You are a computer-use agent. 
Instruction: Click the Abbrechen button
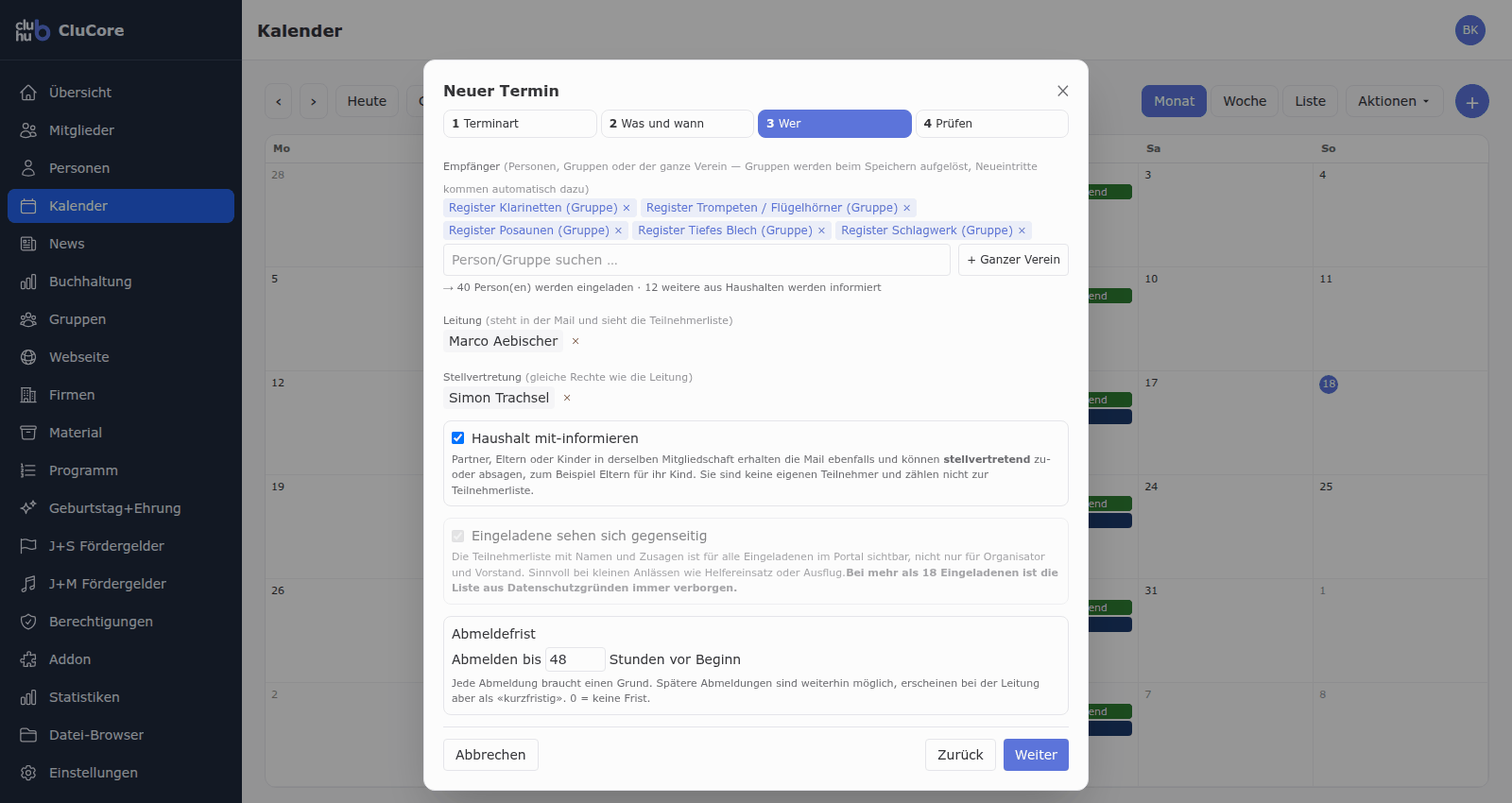[490, 755]
